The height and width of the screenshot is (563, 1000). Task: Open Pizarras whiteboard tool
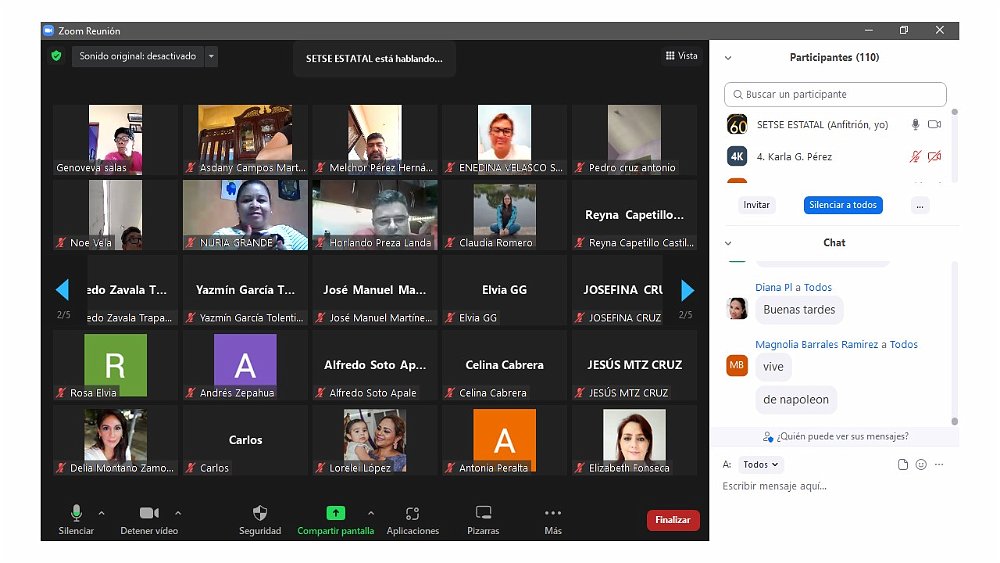pos(483,514)
